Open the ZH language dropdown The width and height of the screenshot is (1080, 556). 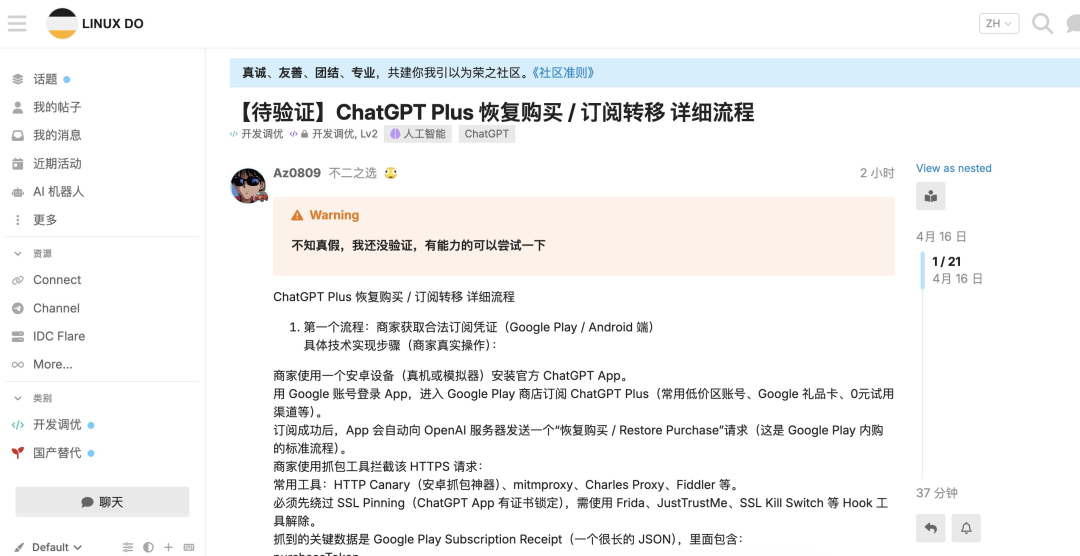click(x=998, y=23)
